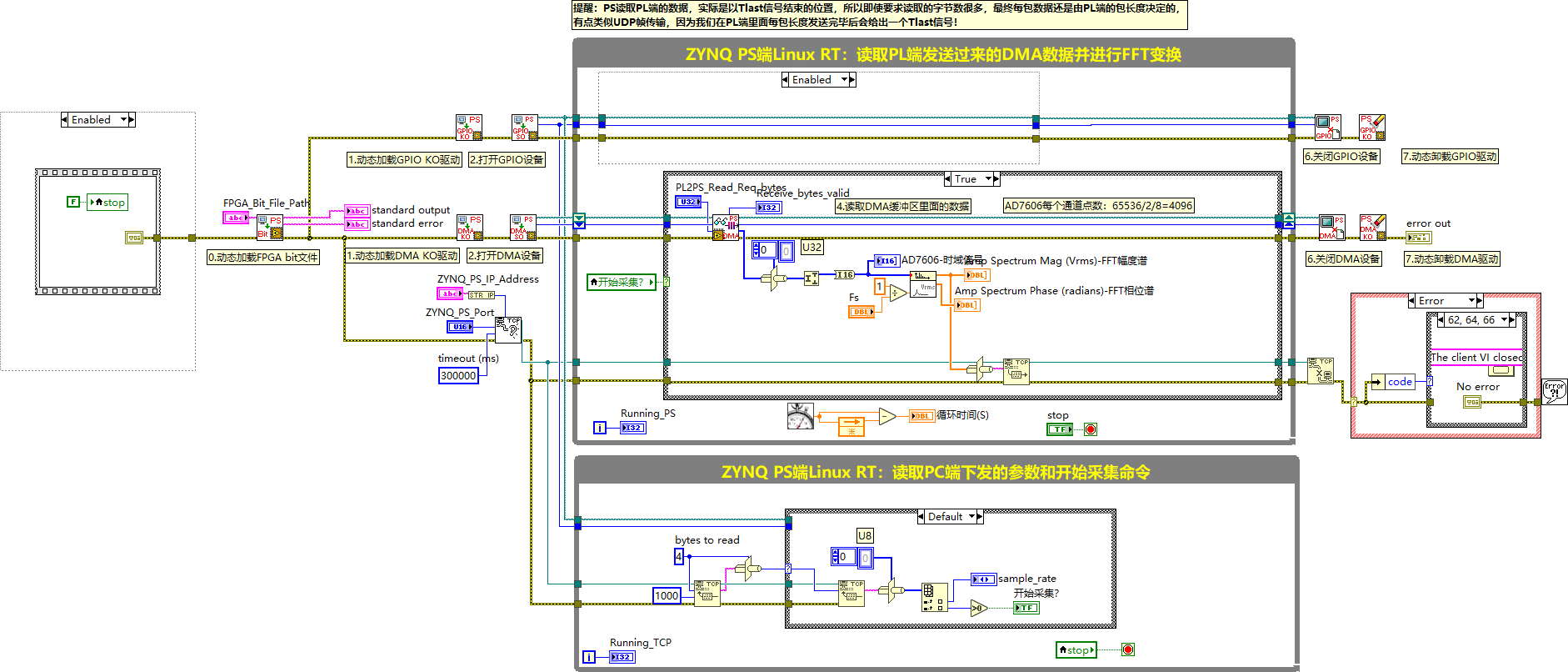Select the DMA KO driver load subVI icon

469,228
